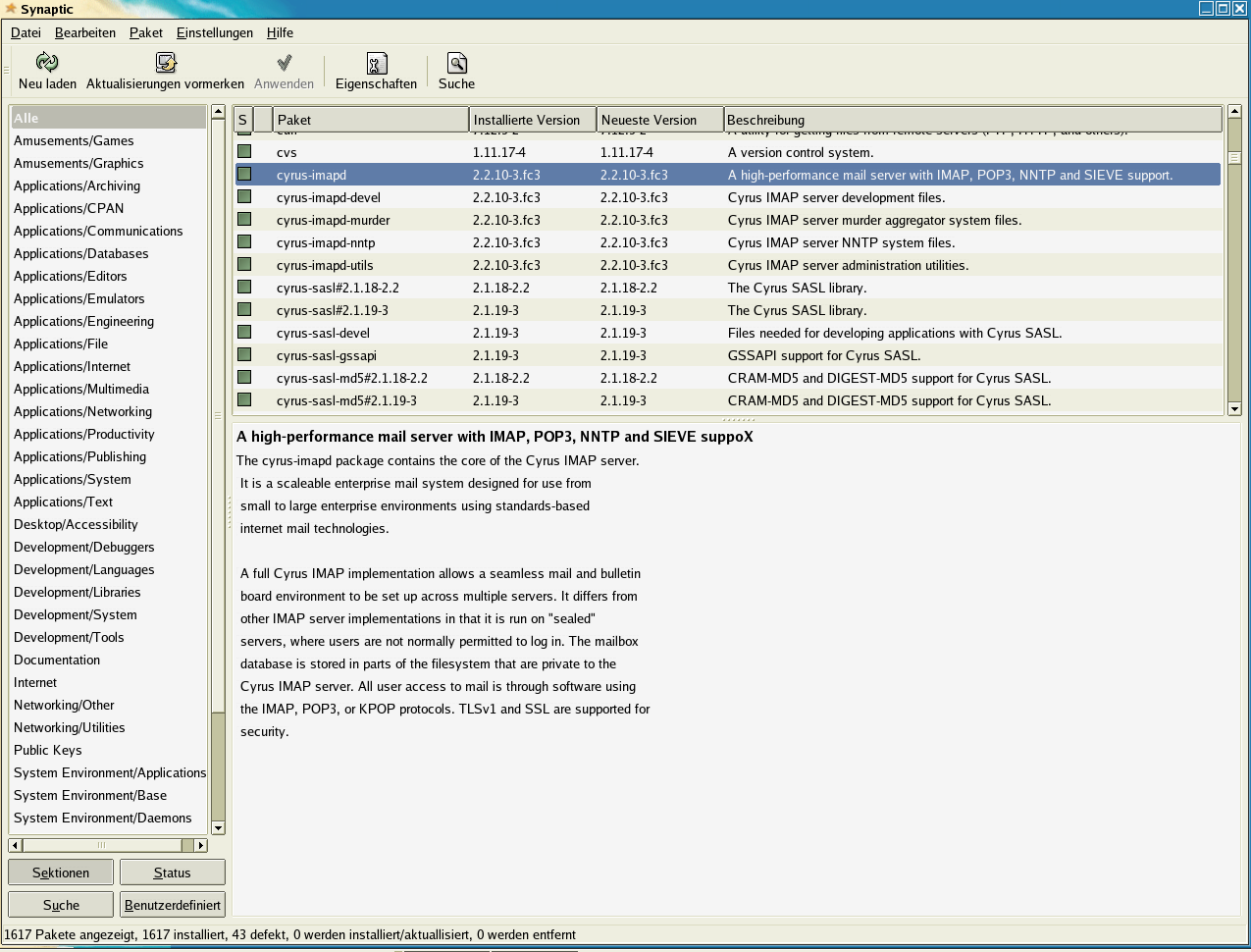This screenshot has width=1251, height=952.
Task: Sort by Neueste Version column header
Action: pos(660,120)
